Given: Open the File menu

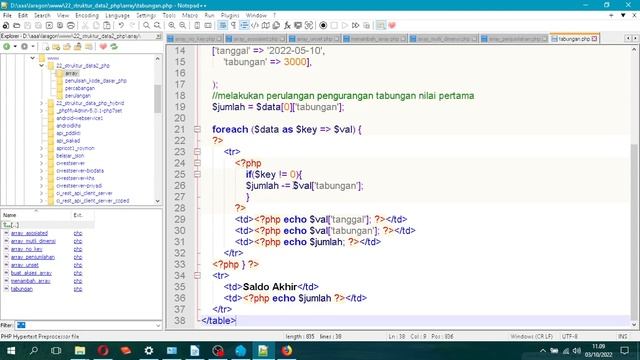Looking at the screenshot, I should click(x=7, y=16).
